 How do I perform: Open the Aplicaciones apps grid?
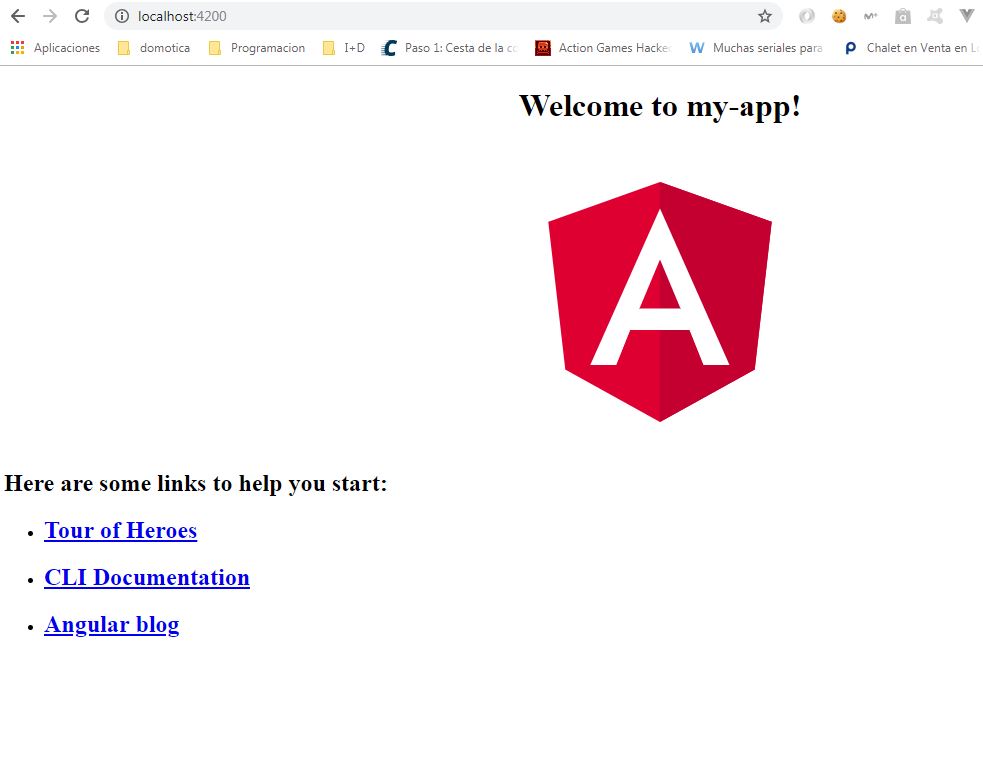click(x=55, y=48)
